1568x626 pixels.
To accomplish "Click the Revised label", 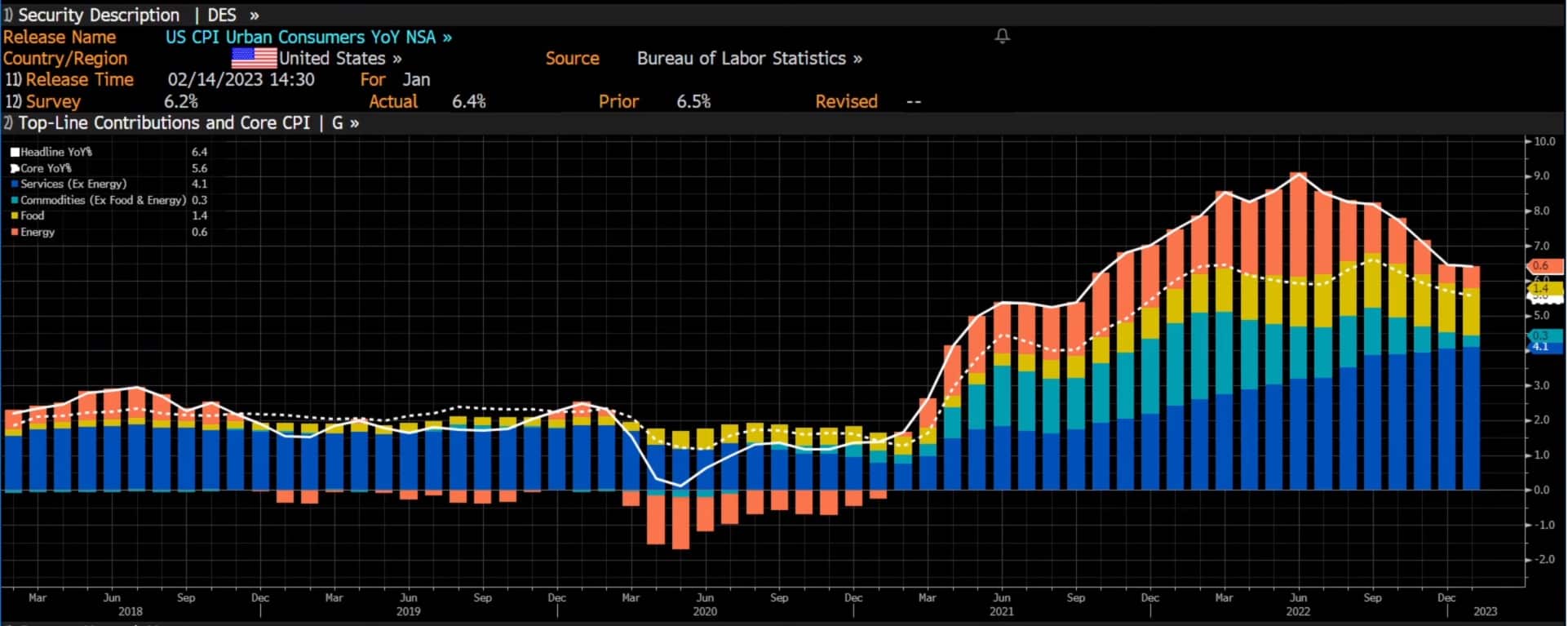I will point(847,101).
